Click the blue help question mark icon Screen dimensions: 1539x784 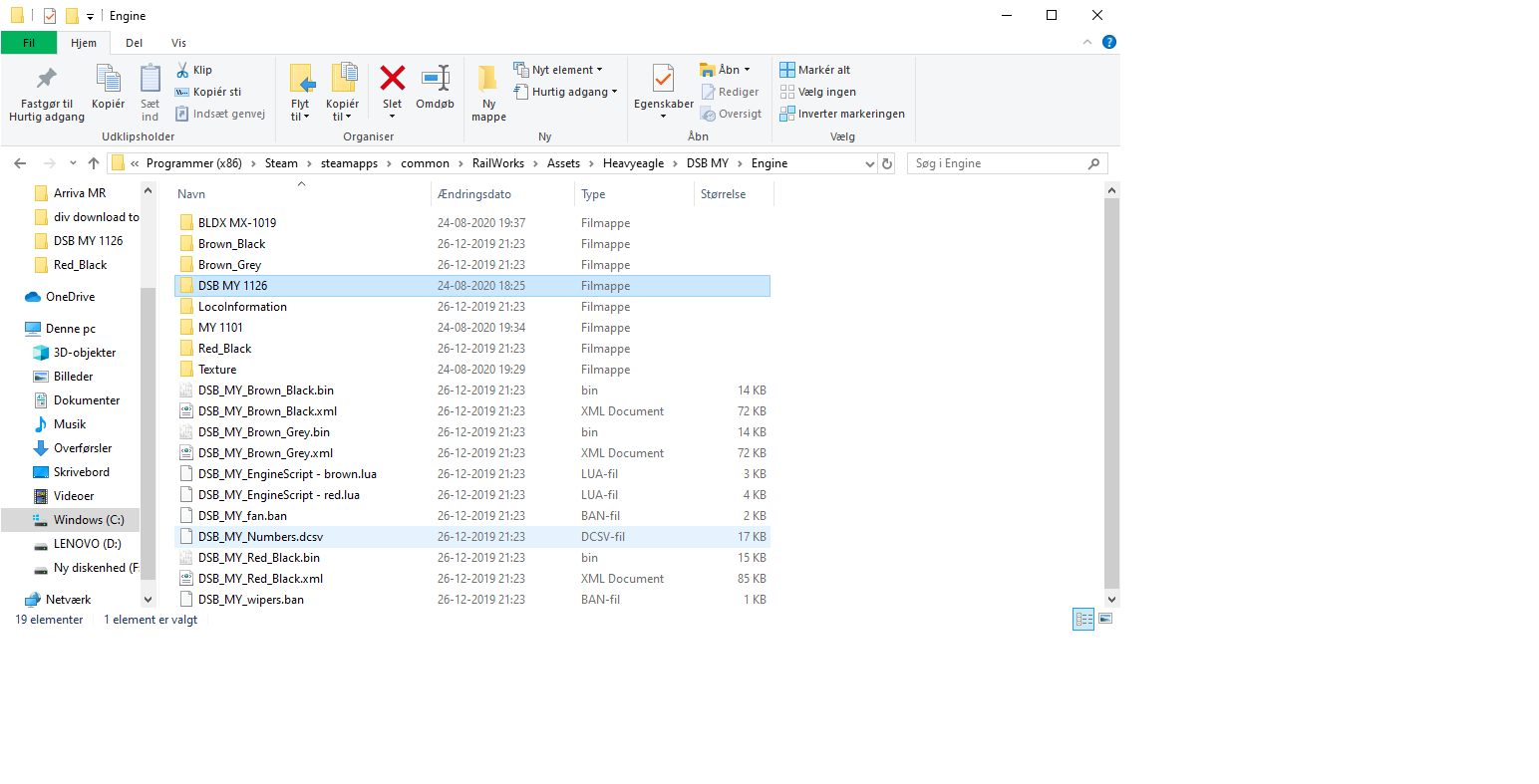coord(1109,42)
